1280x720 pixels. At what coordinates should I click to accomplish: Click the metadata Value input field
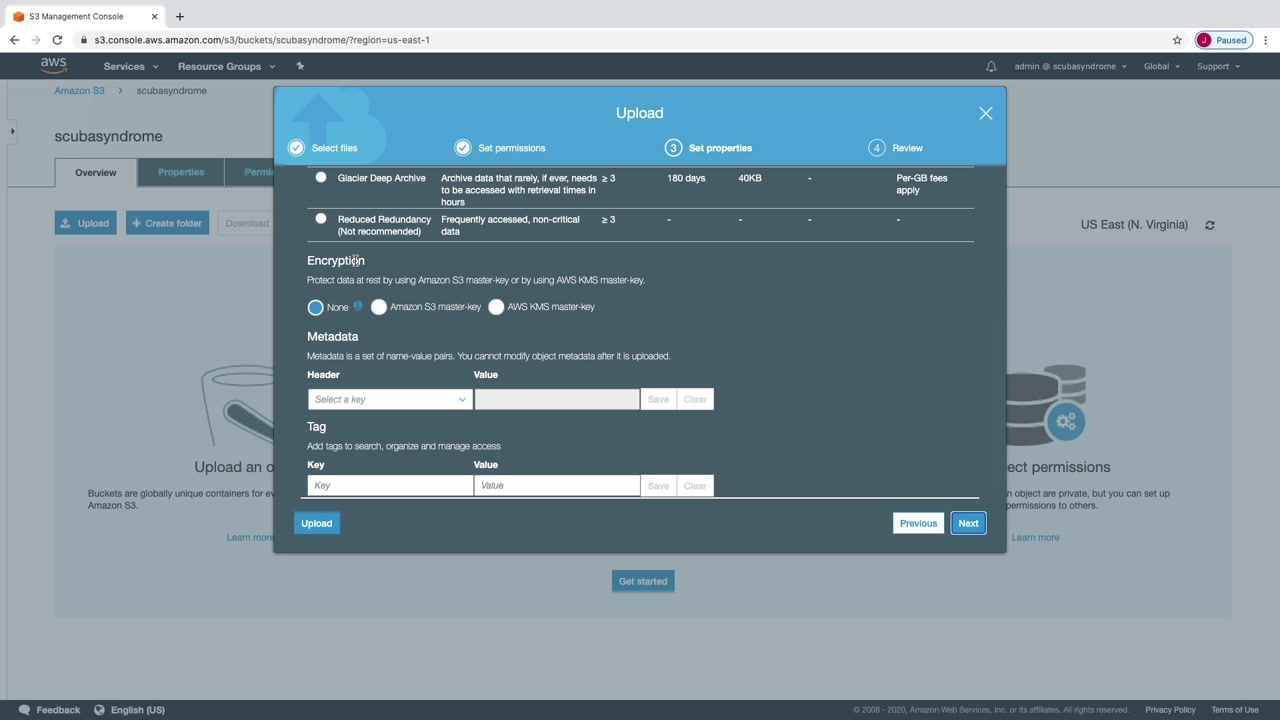557,399
